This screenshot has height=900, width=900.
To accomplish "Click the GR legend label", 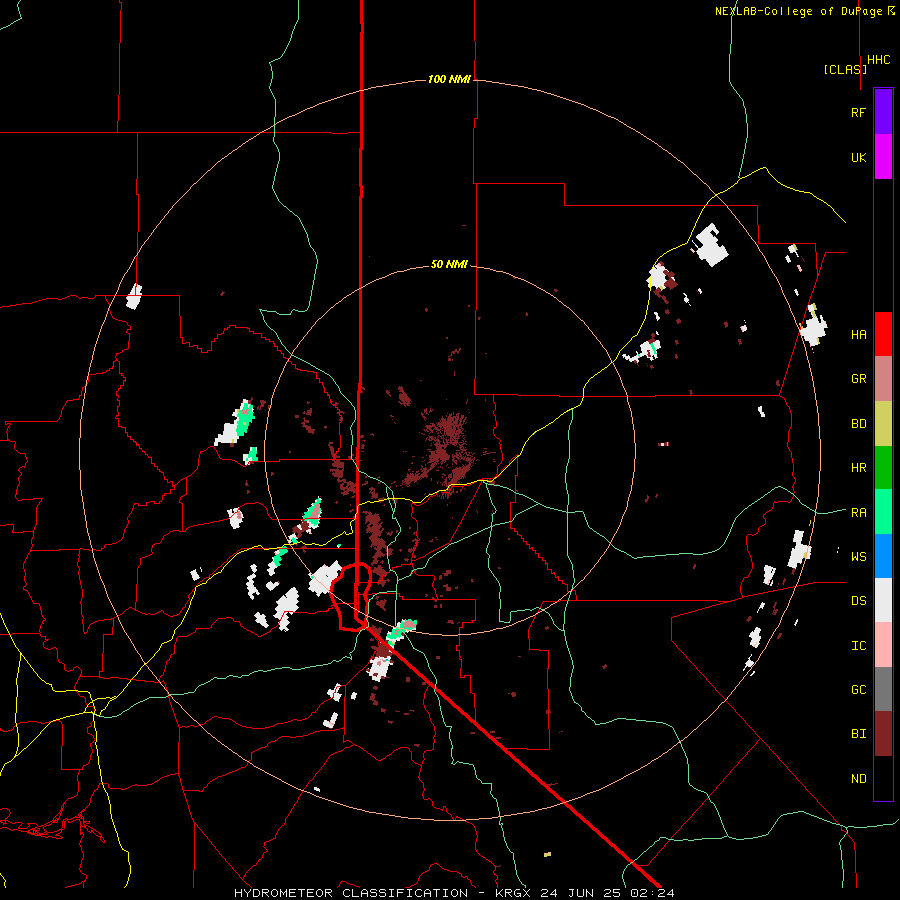I will coord(858,379).
